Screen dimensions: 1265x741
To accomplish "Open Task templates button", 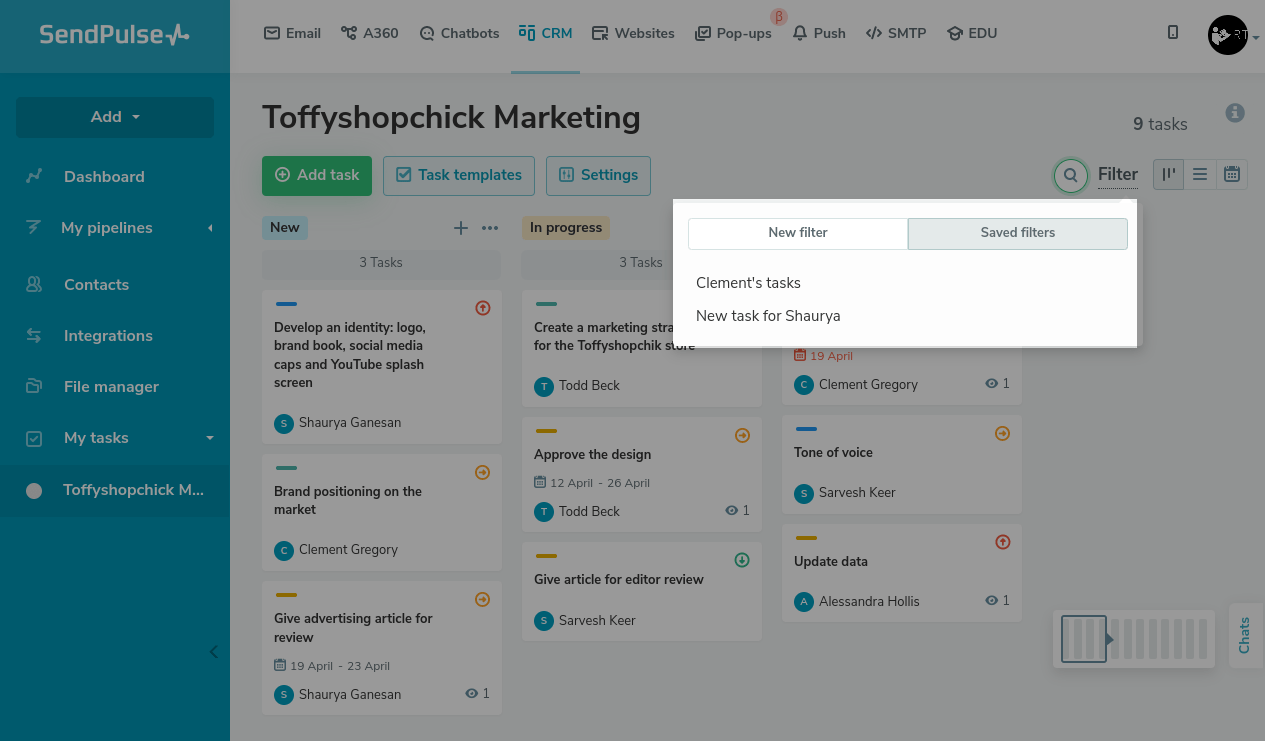I will [459, 175].
